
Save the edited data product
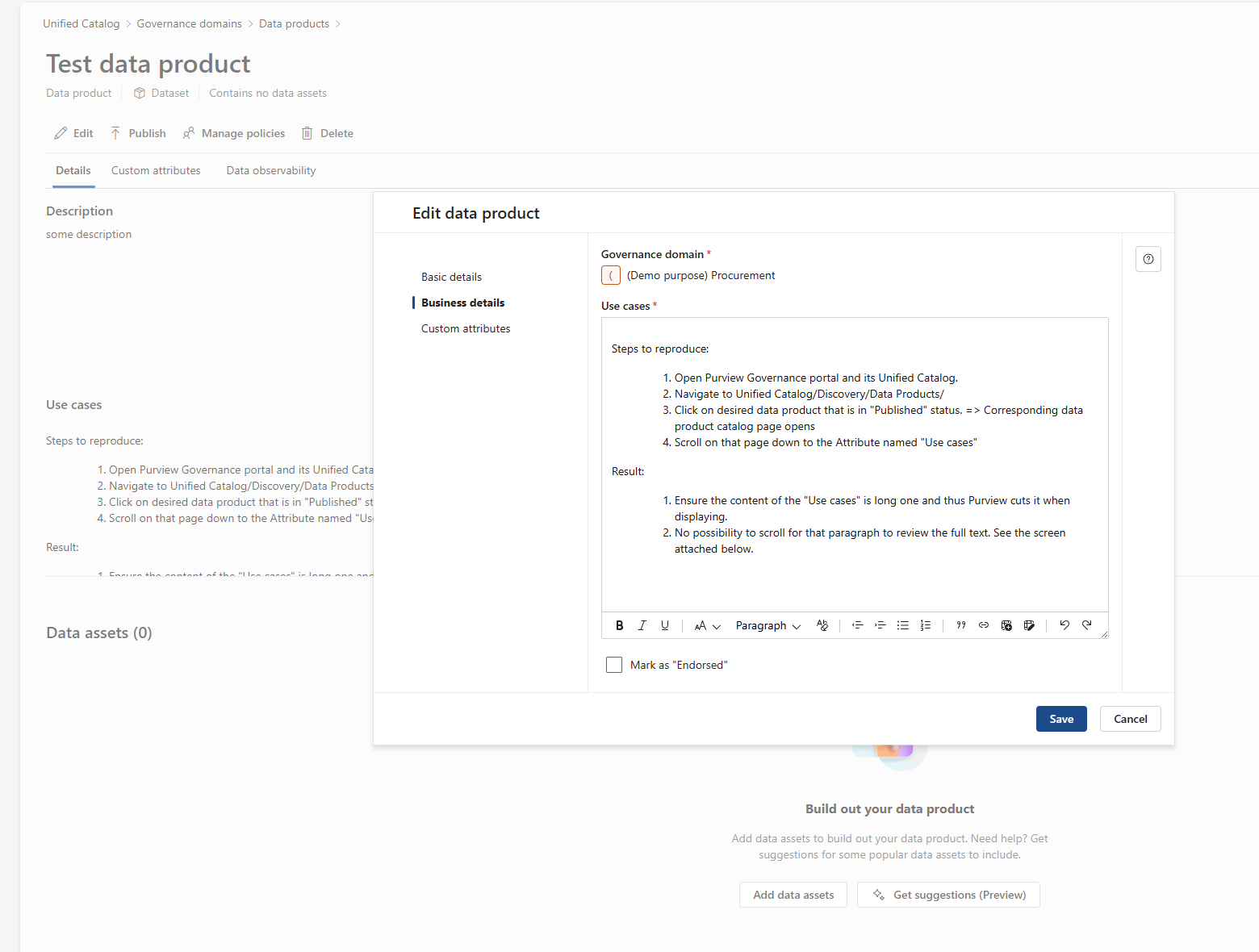pyautogui.click(x=1061, y=719)
